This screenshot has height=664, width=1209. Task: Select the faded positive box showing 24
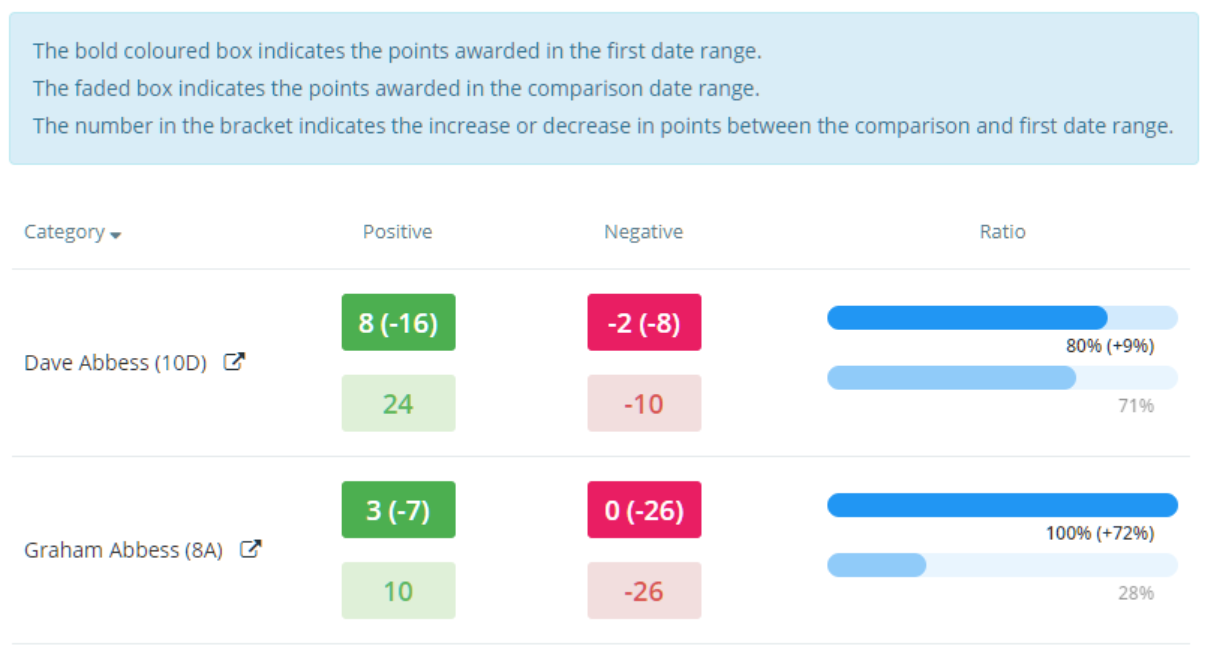tap(398, 402)
